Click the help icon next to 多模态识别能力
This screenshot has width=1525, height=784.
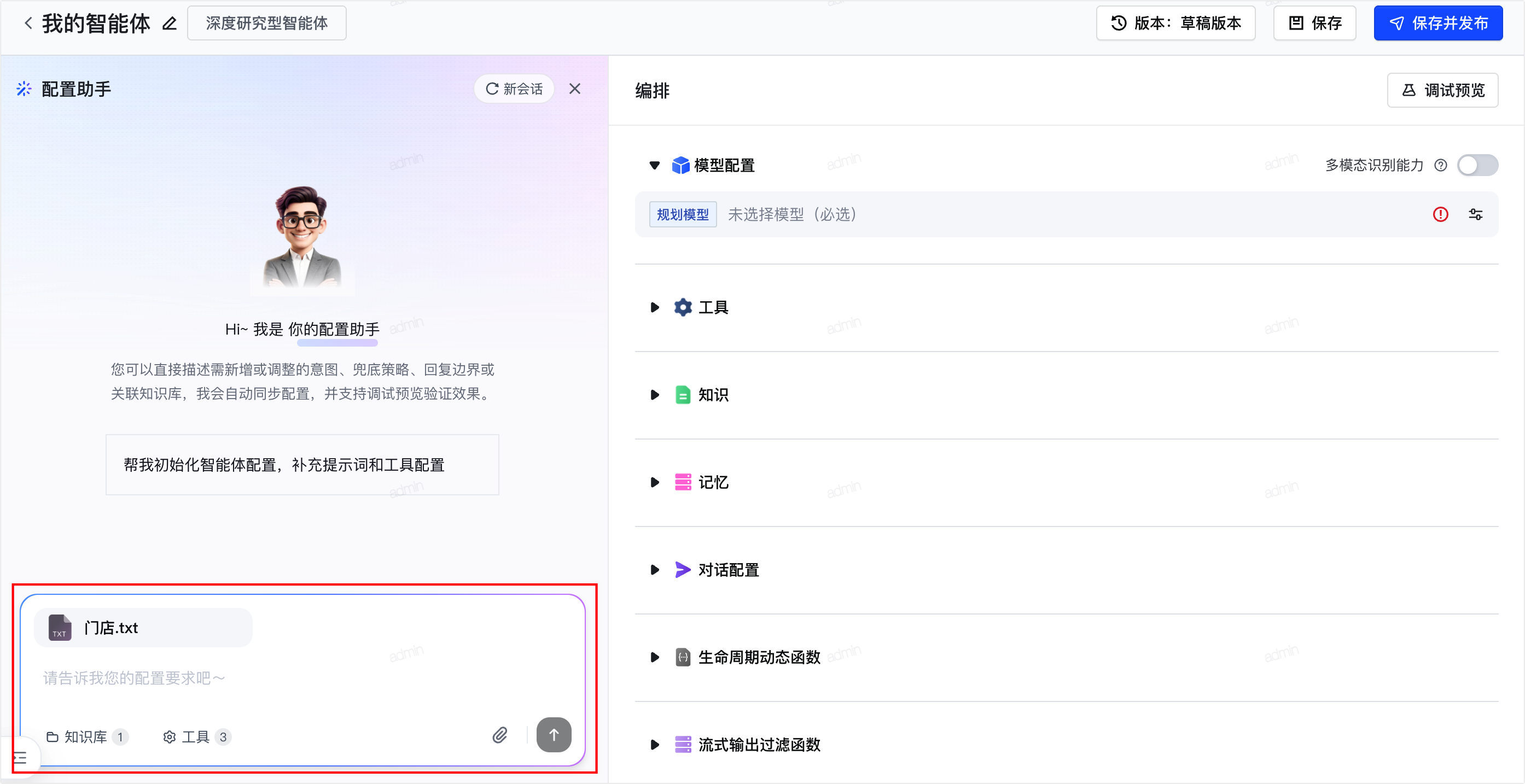(x=1440, y=165)
